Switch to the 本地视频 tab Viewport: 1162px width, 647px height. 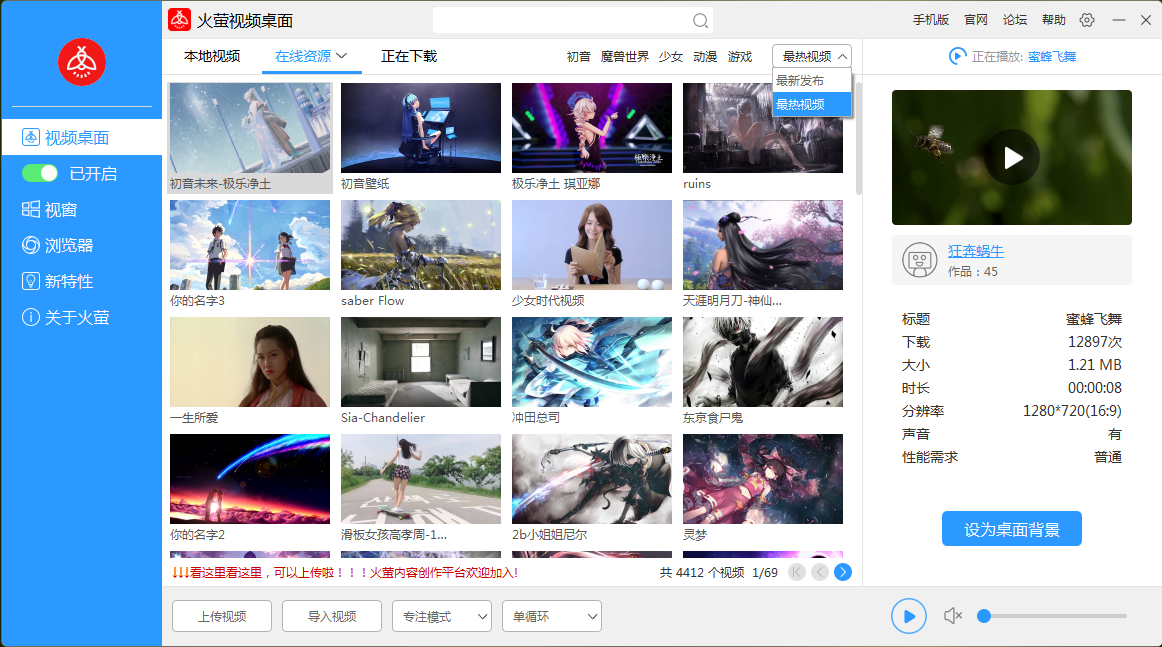coord(212,57)
